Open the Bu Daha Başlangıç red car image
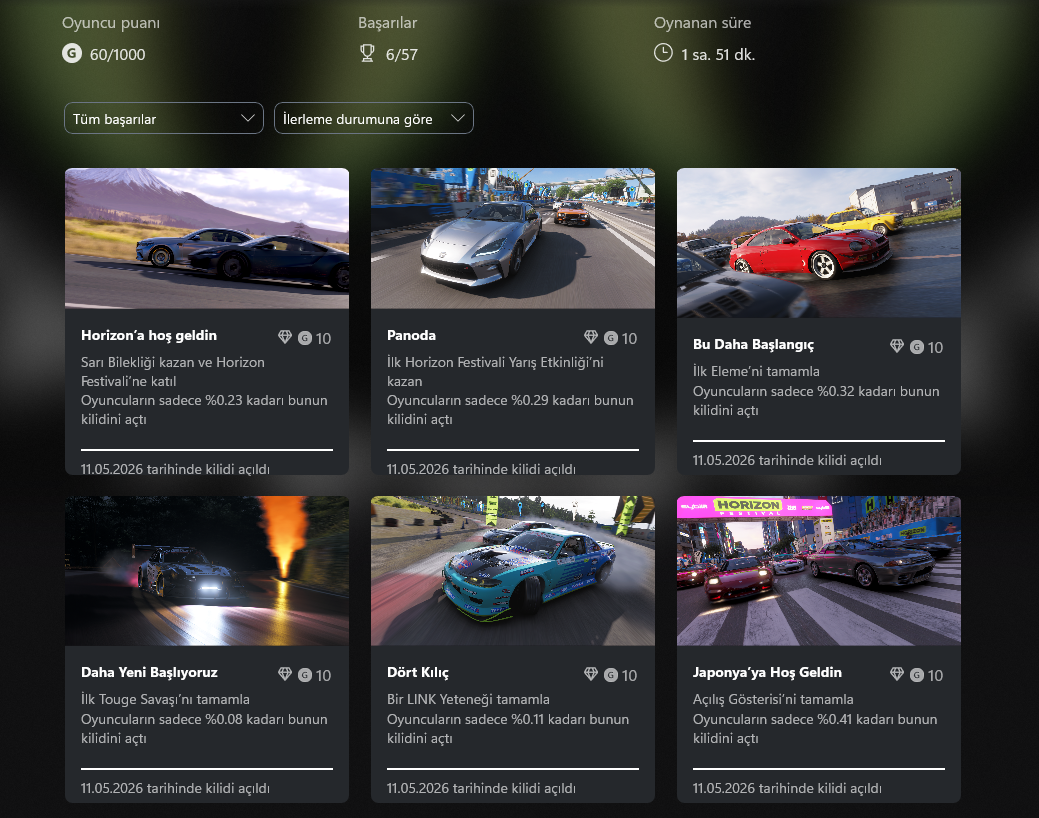Viewport: 1039px width, 818px height. 819,243
